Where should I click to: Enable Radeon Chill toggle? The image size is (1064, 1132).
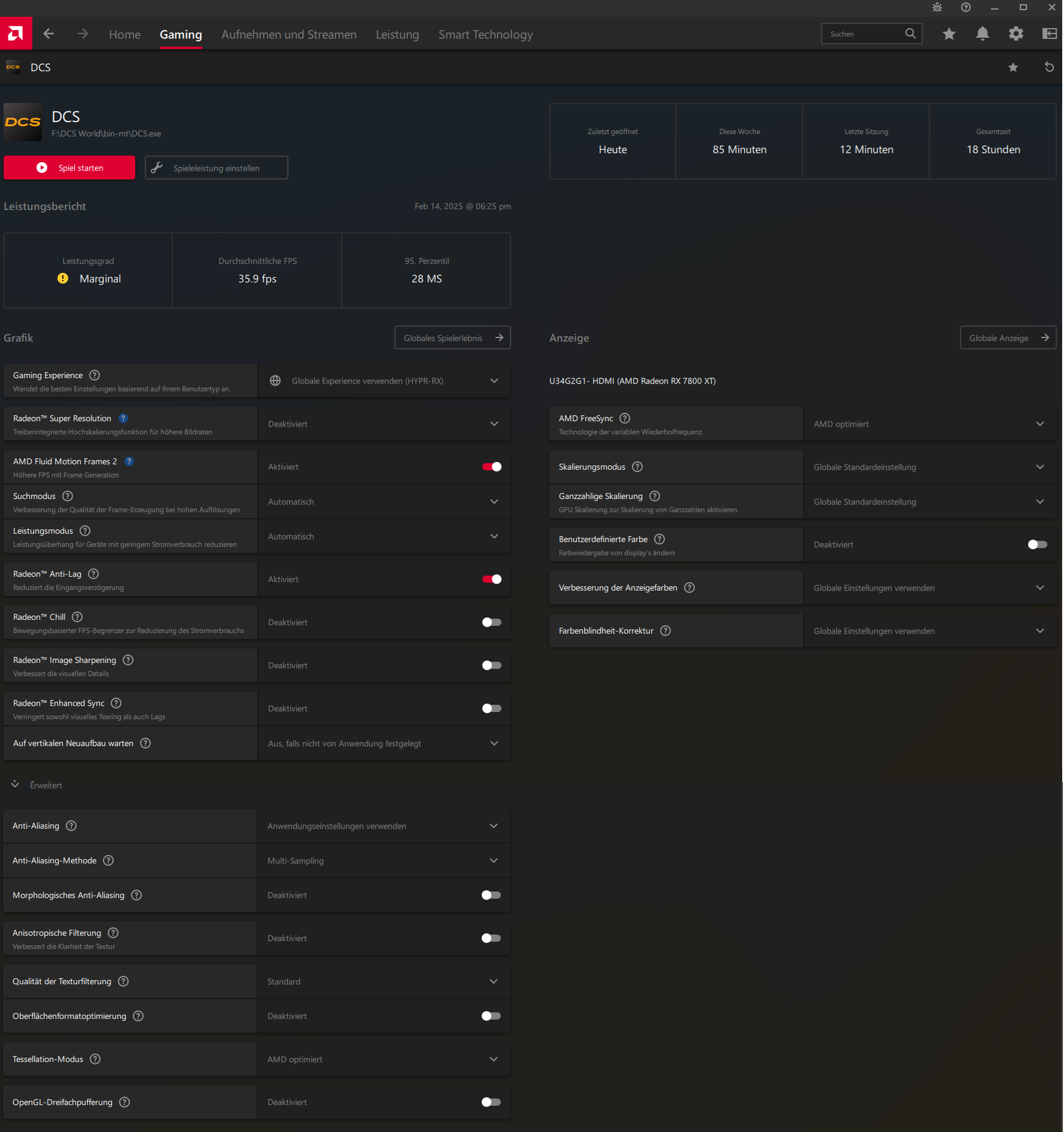point(492,622)
